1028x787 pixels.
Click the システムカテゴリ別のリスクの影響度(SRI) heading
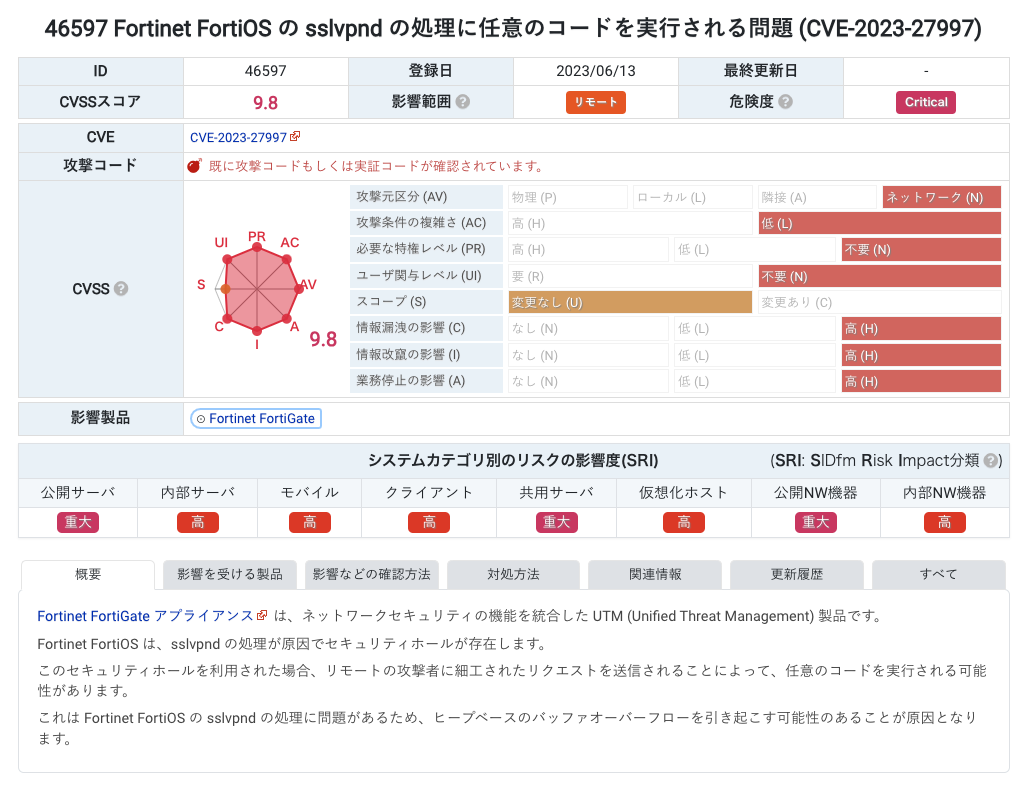click(x=513, y=460)
